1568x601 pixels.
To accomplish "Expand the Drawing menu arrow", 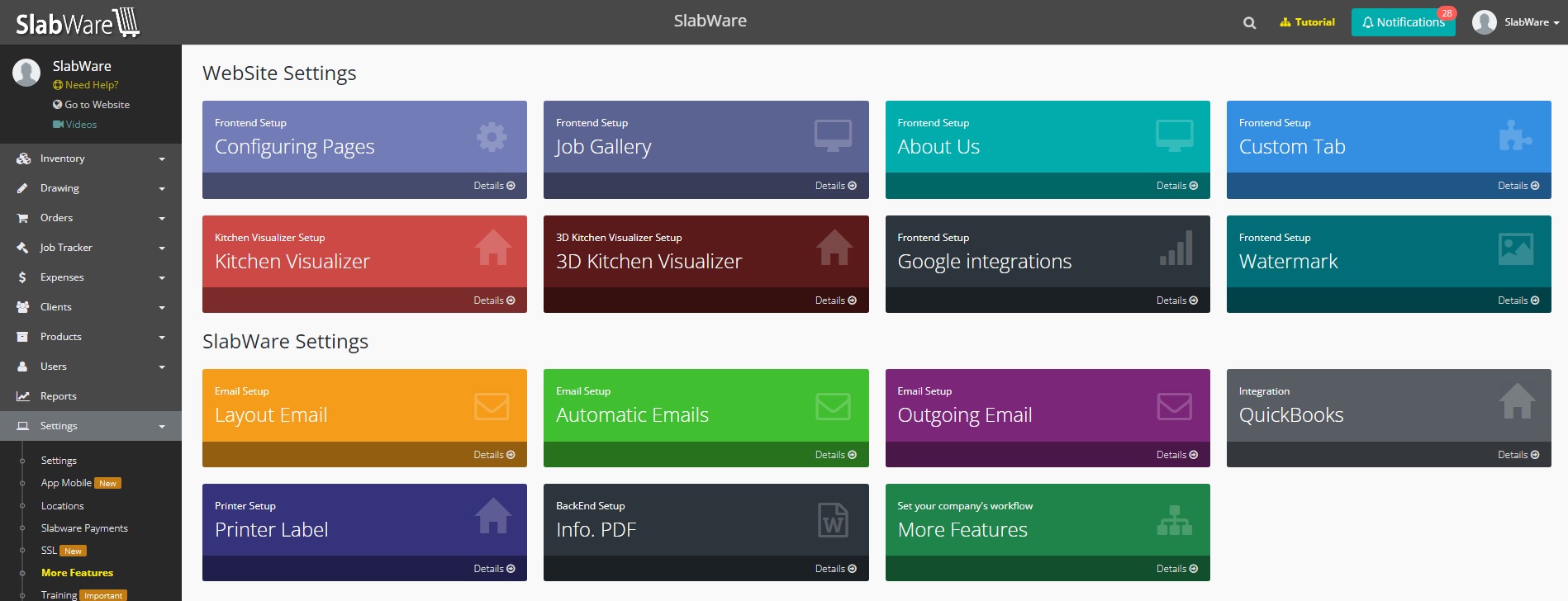I will pyautogui.click(x=162, y=189).
